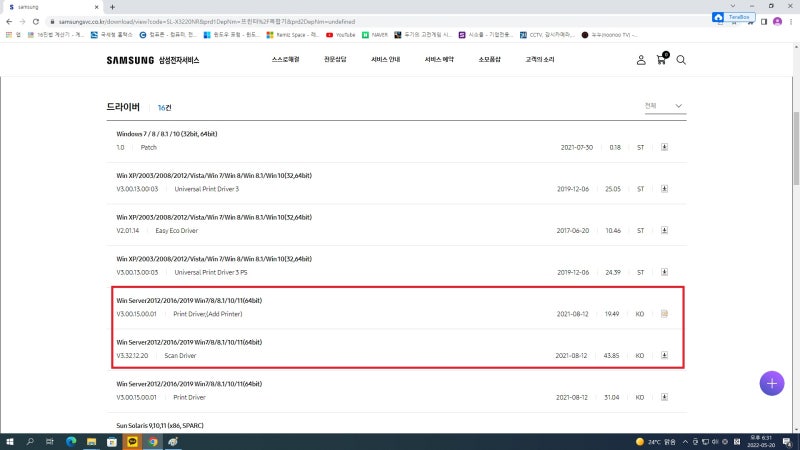Click the 'Easy Eco Driver' label
This screenshot has height=450, width=800.
point(177,231)
